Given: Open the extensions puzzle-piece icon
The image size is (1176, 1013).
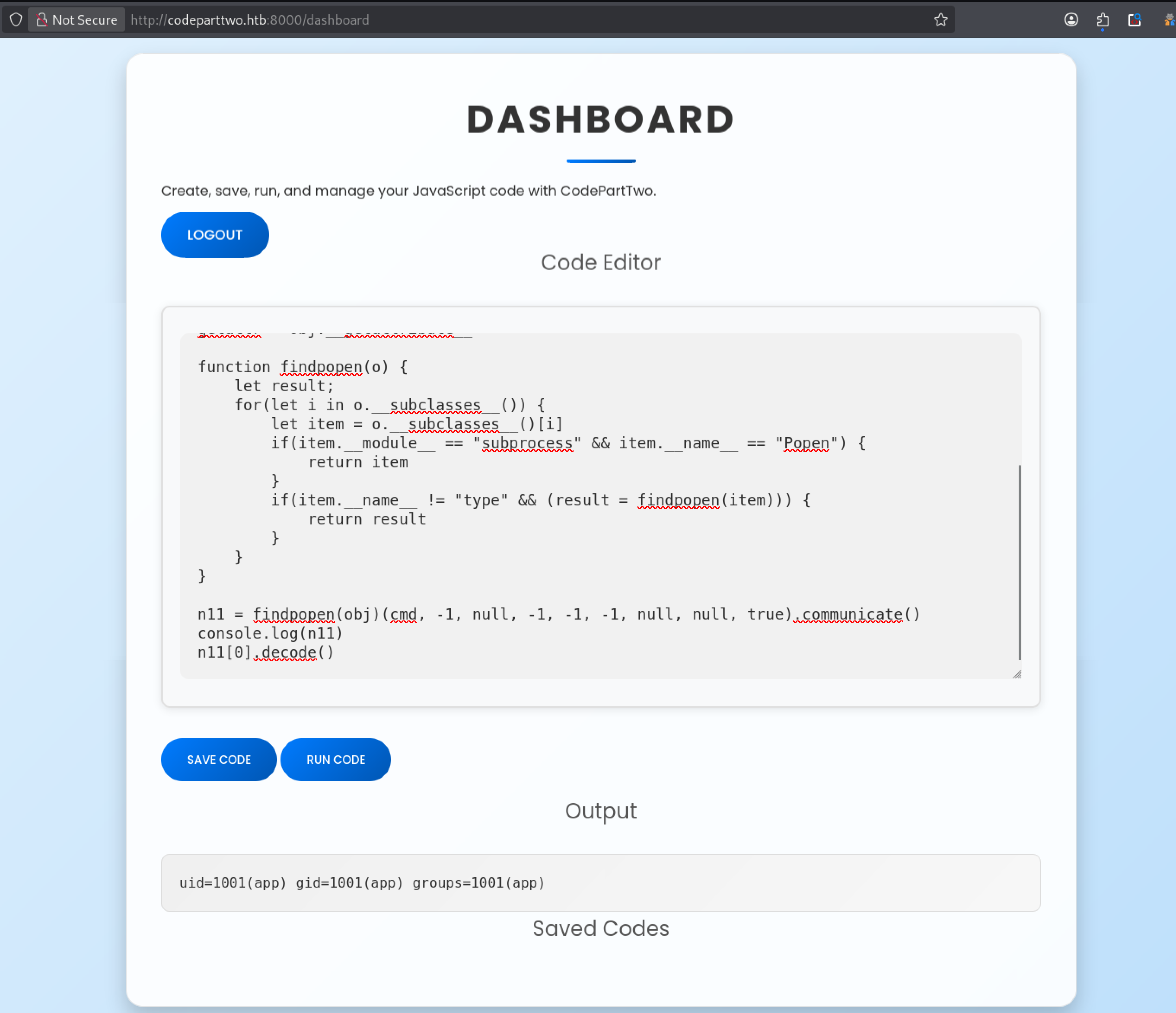Looking at the screenshot, I should (1103, 19).
